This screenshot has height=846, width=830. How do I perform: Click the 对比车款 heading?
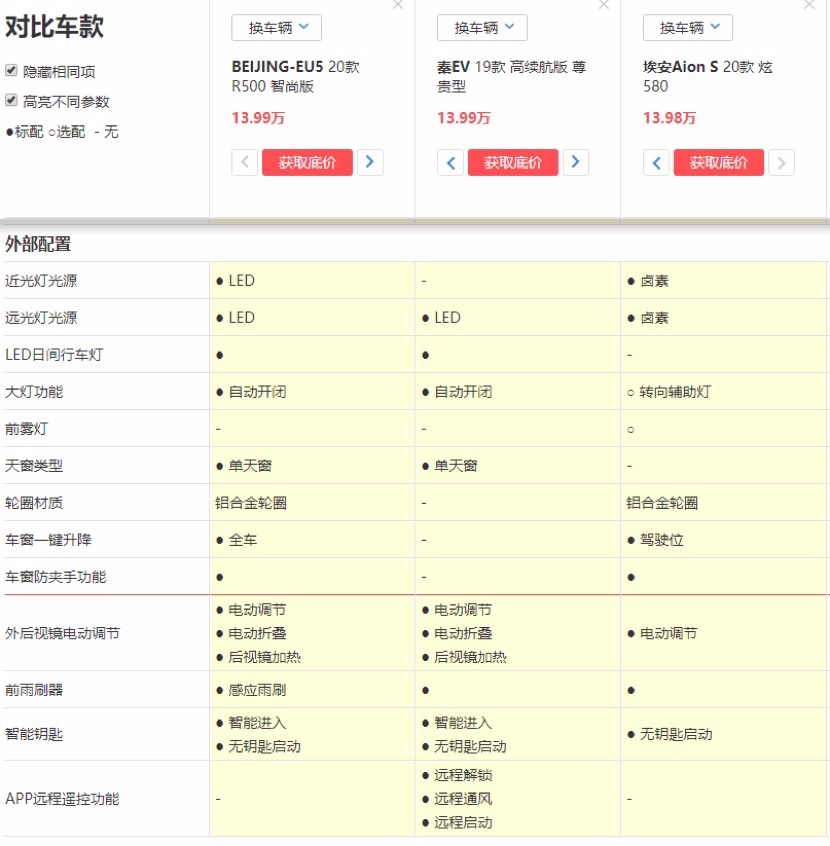click(x=55, y=26)
